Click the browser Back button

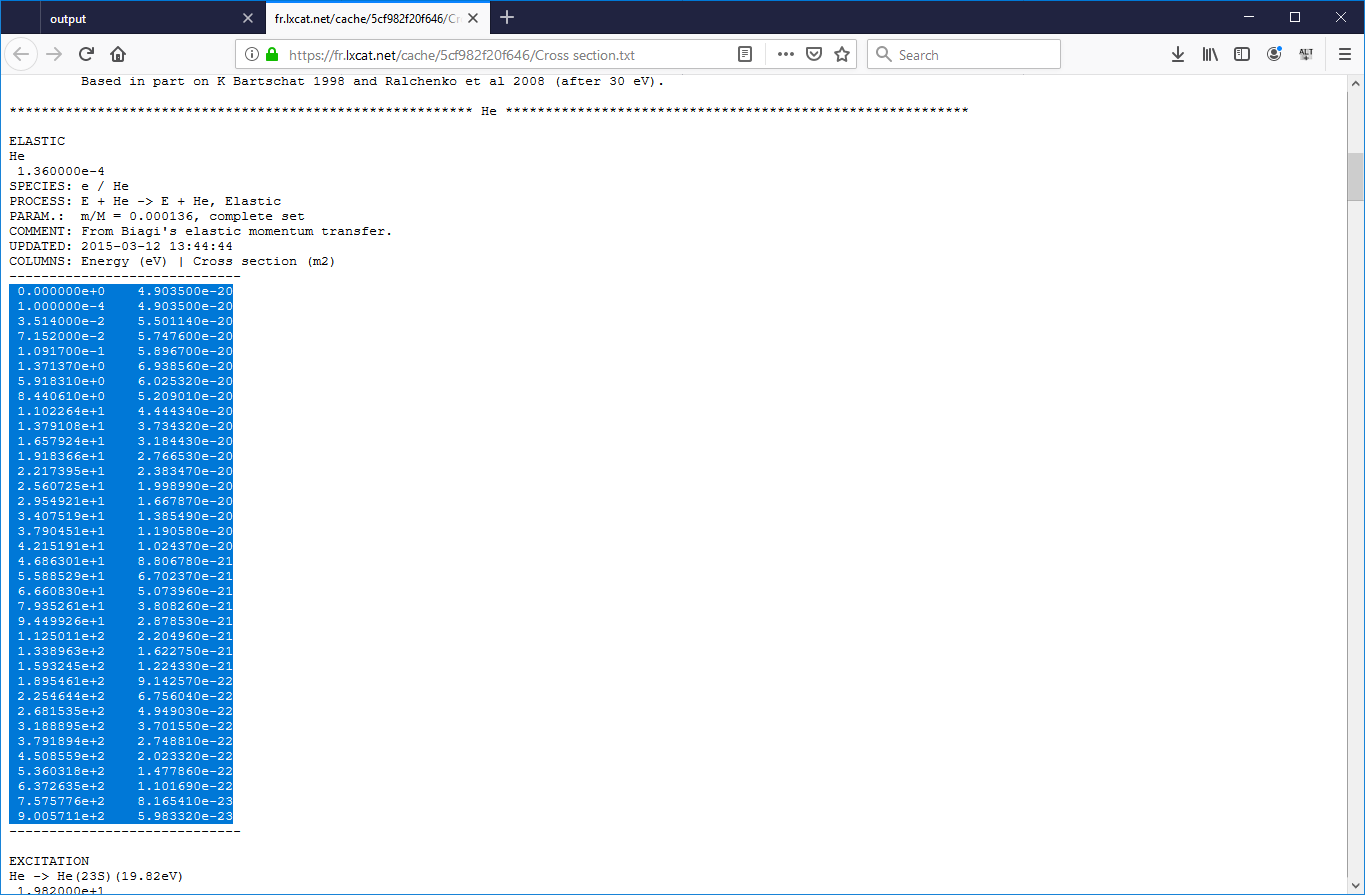(23, 55)
